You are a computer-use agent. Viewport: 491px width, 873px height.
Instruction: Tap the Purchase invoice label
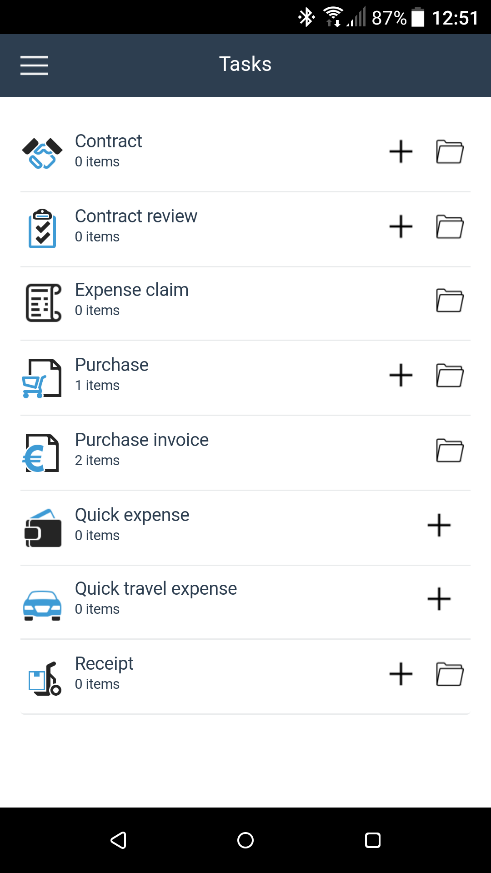pyautogui.click(x=142, y=440)
